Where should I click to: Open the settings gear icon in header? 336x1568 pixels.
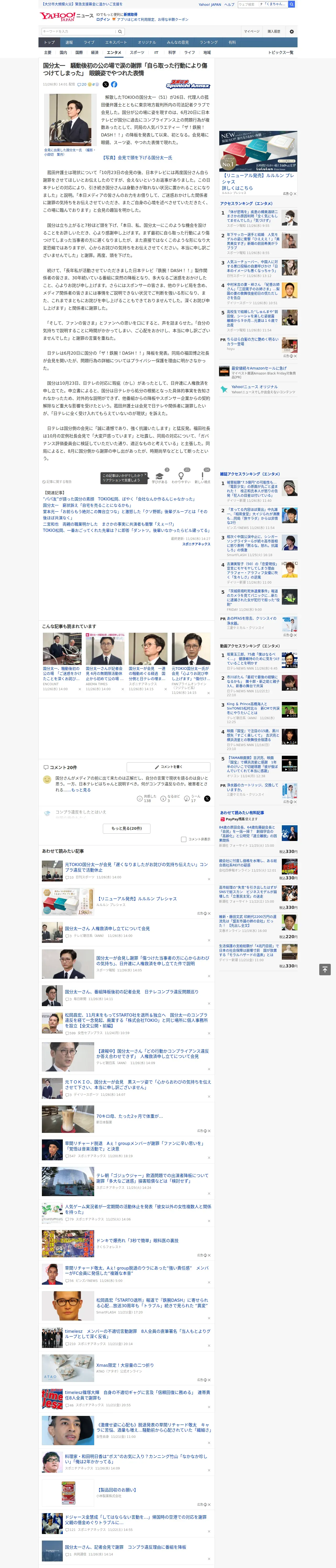point(292,31)
